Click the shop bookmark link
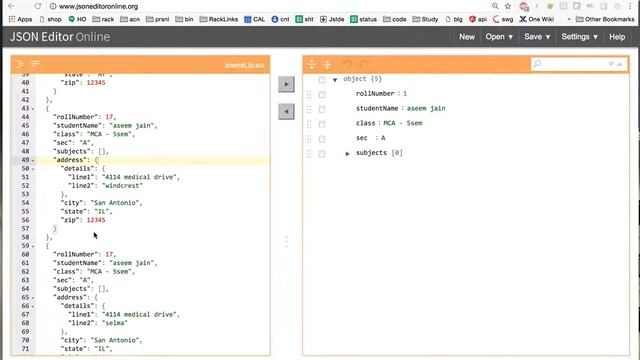The image size is (640, 360). 50,19
